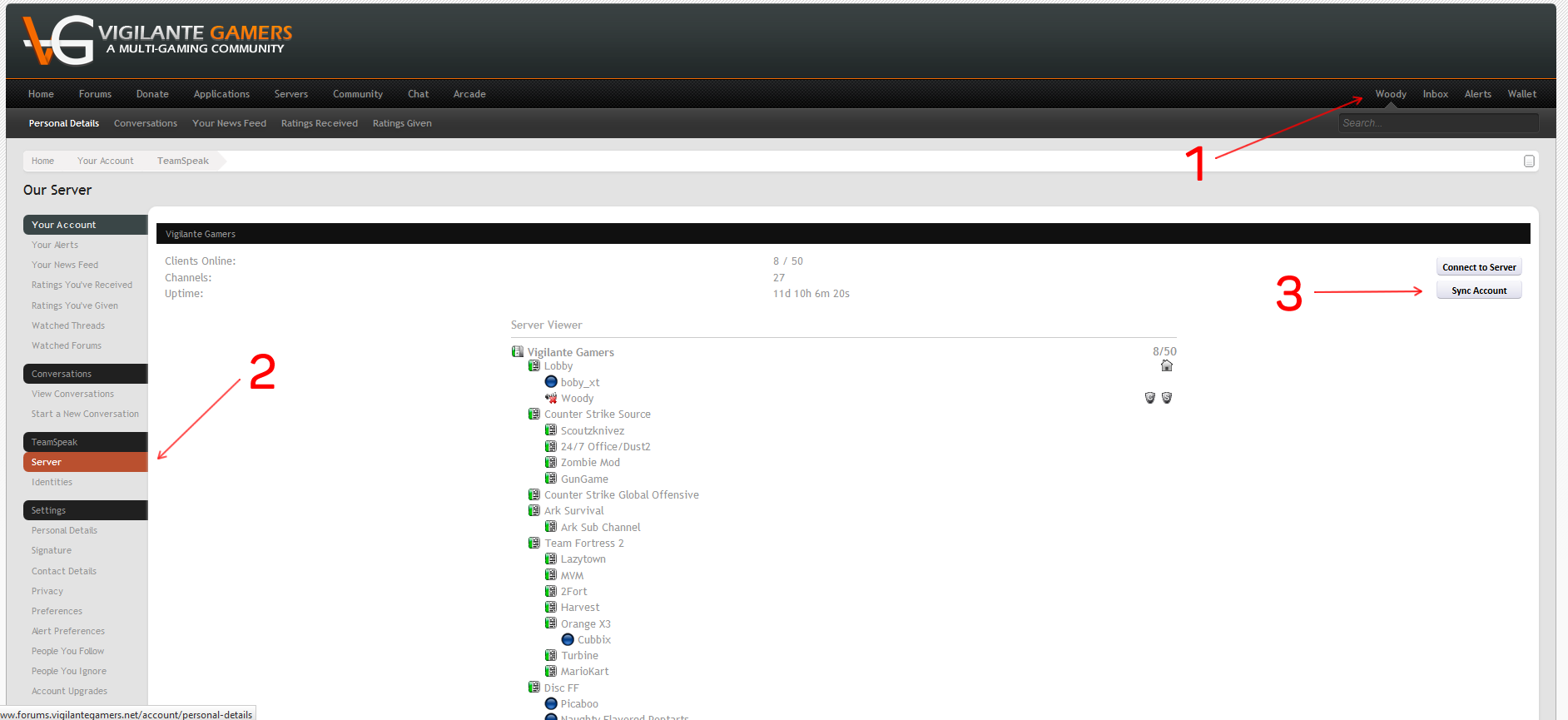This screenshot has height=720, width=1568.
Task: Click the blue user icon beside boby_xt
Action: click(551, 382)
